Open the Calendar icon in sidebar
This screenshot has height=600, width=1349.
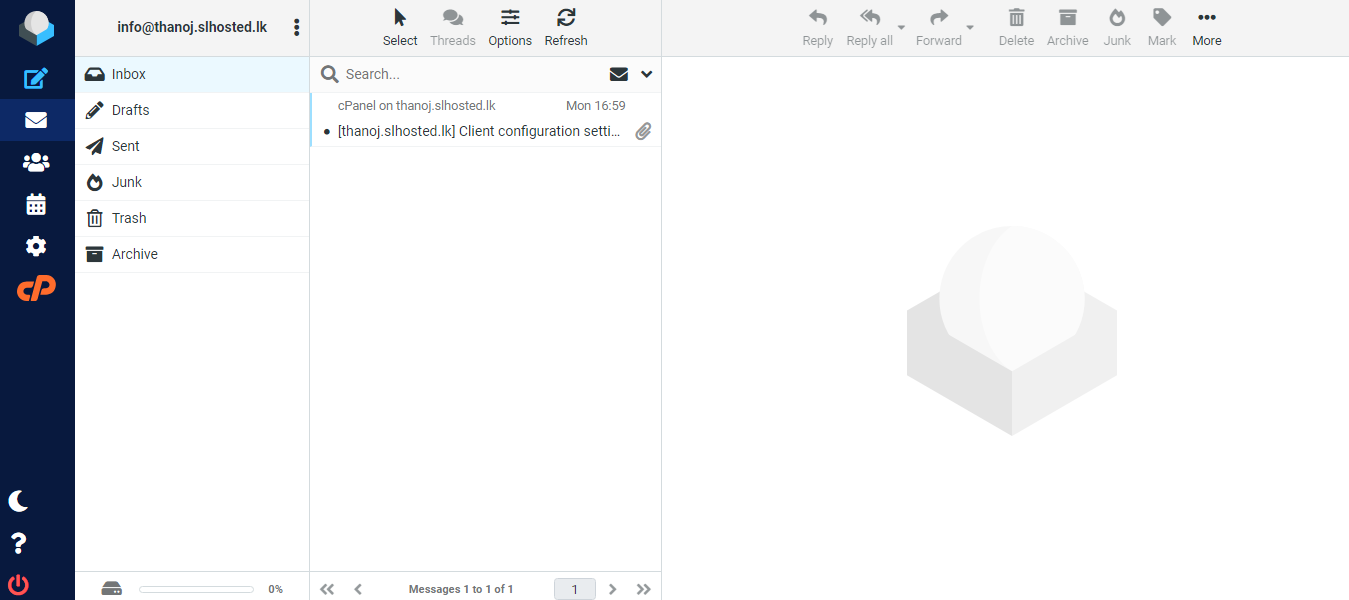(x=36, y=204)
